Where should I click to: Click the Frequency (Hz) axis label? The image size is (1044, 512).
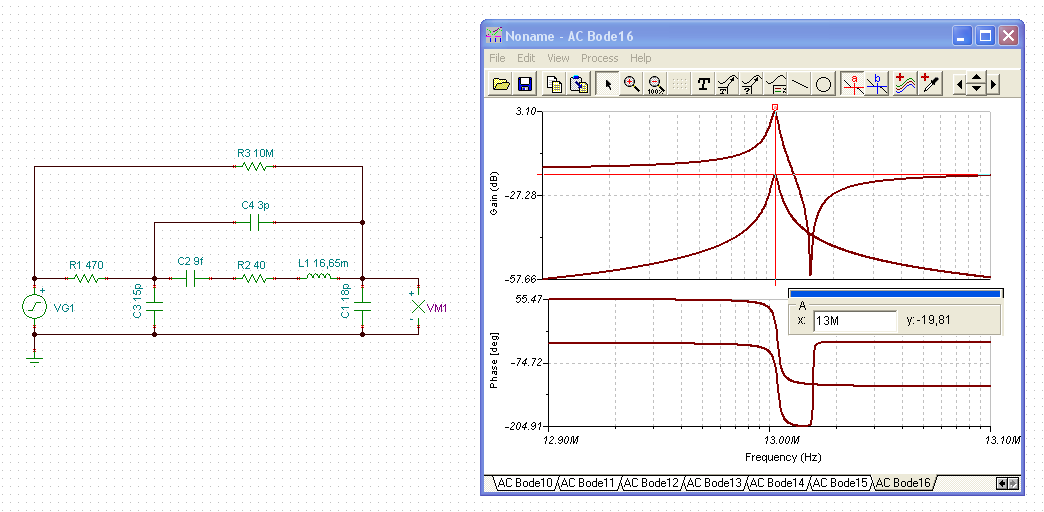tap(782, 457)
